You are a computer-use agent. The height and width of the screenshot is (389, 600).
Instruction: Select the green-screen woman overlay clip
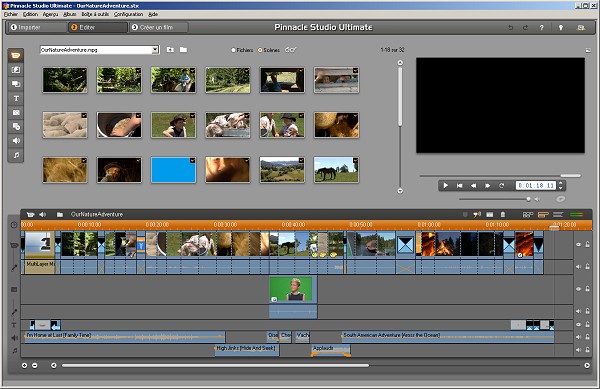pyautogui.click(x=293, y=290)
